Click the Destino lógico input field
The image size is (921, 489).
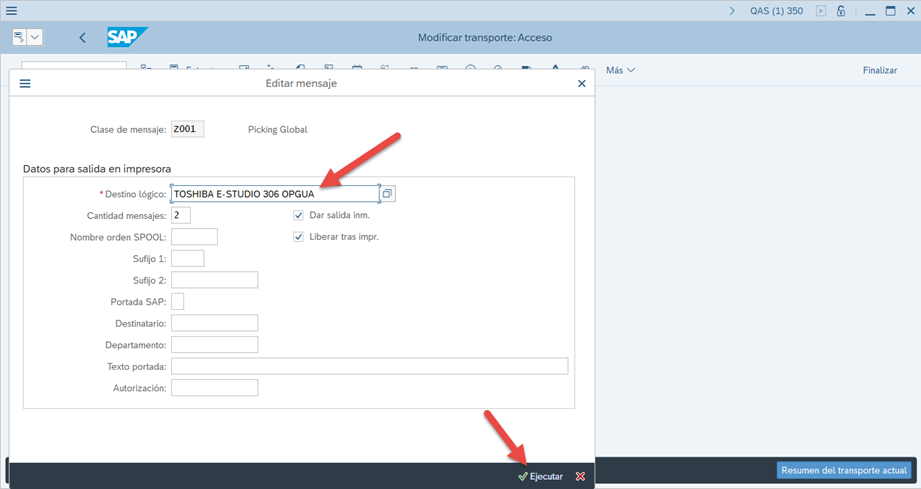click(x=274, y=193)
